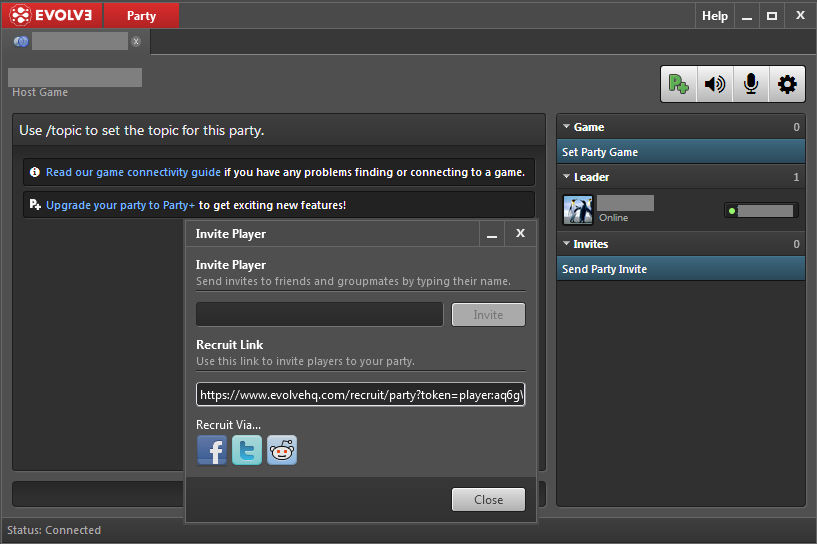Collapse the Leader section
The width and height of the screenshot is (817, 544).
(x=566, y=177)
